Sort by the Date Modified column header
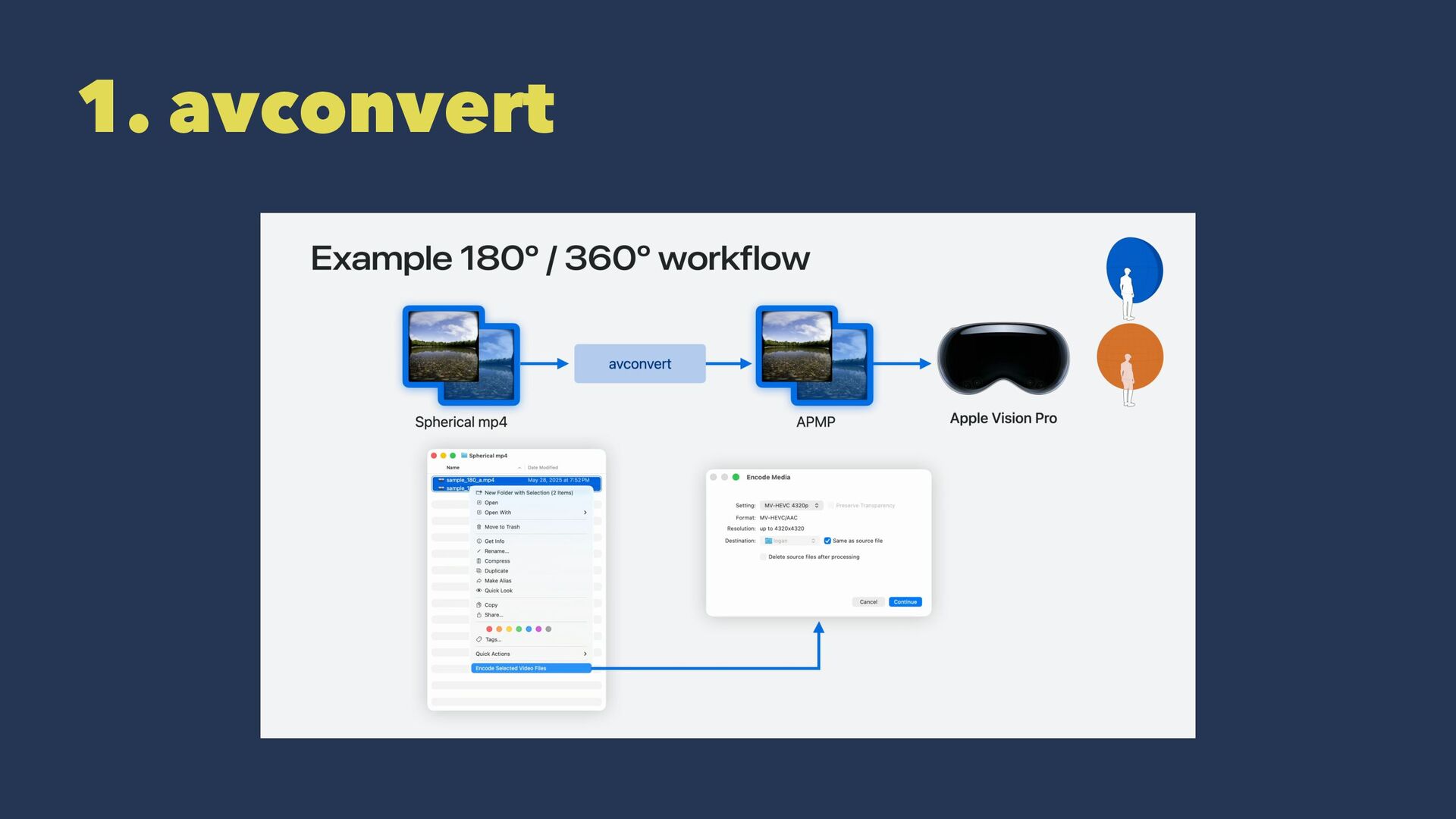The height and width of the screenshot is (819, 1456). click(543, 468)
